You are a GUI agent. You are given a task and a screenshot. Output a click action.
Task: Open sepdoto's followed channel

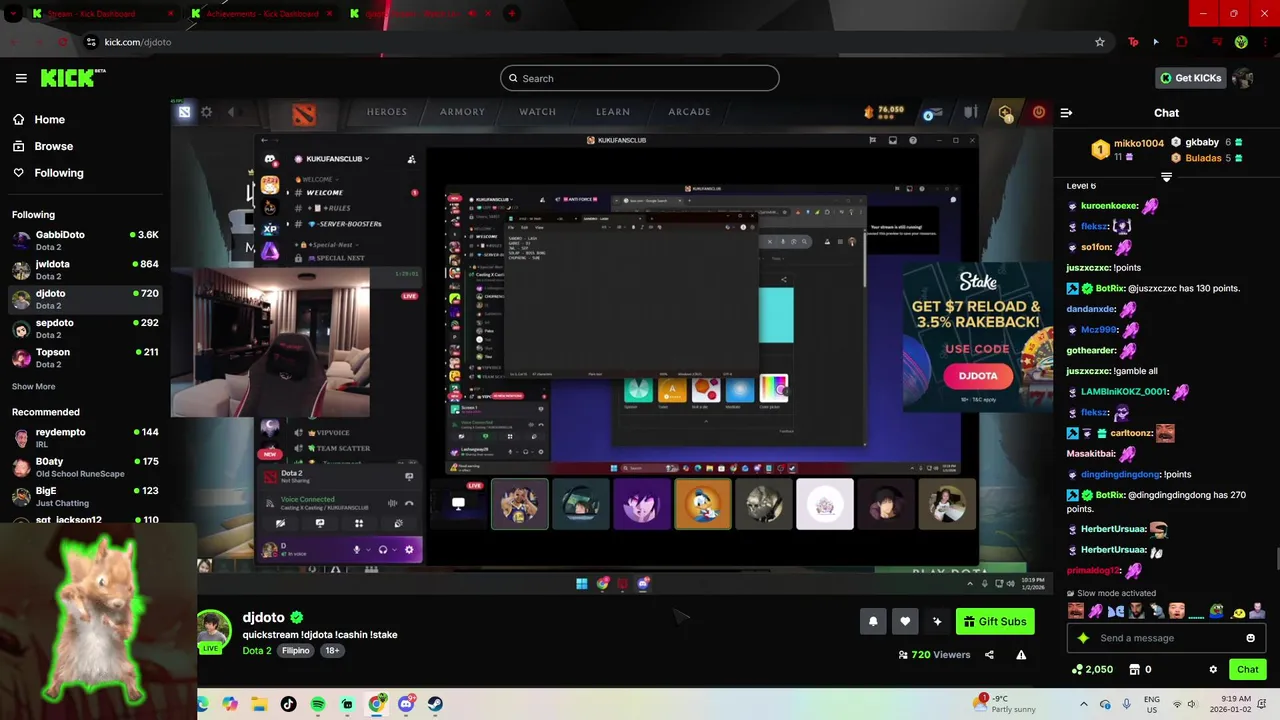pos(85,328)
